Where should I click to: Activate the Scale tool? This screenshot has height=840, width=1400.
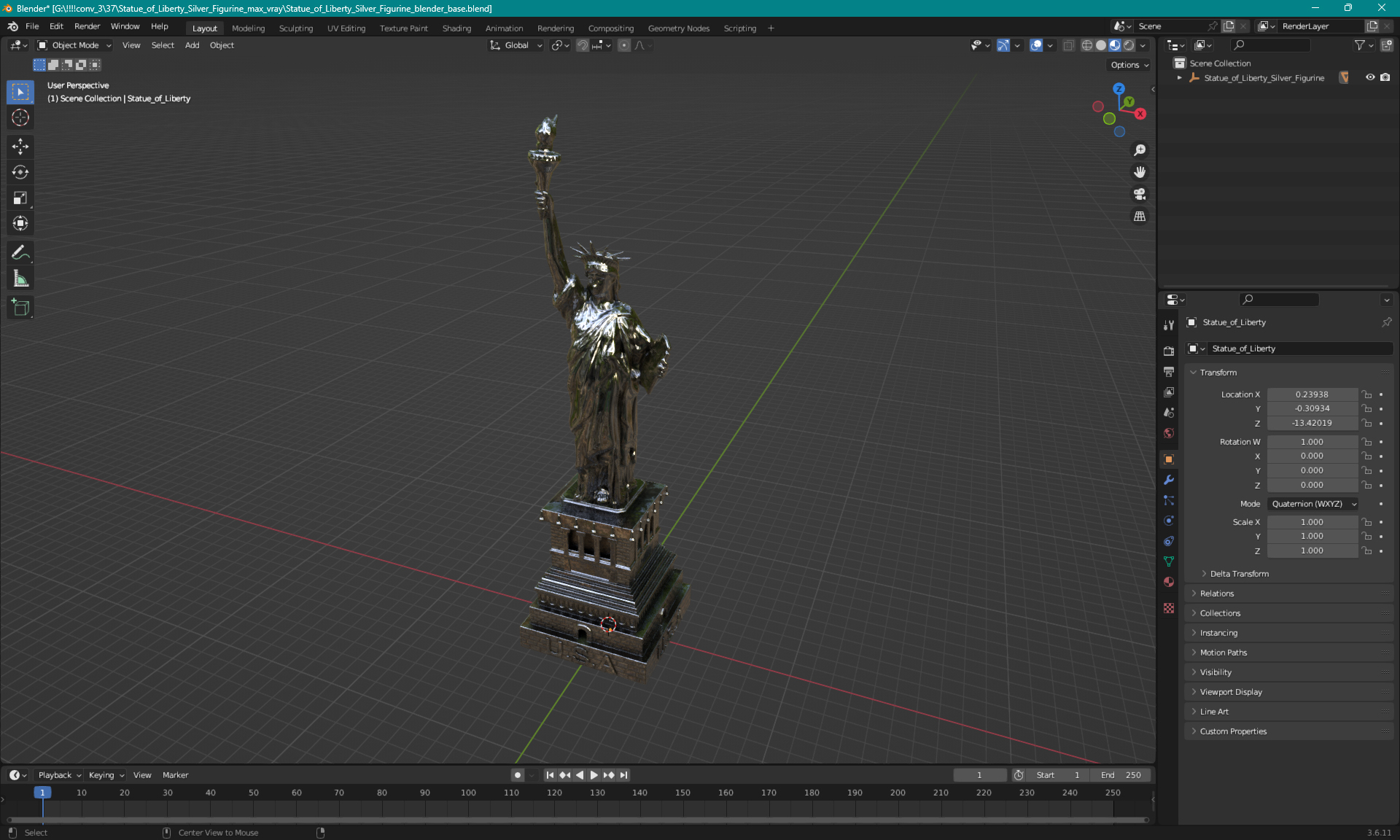[20, 198]
